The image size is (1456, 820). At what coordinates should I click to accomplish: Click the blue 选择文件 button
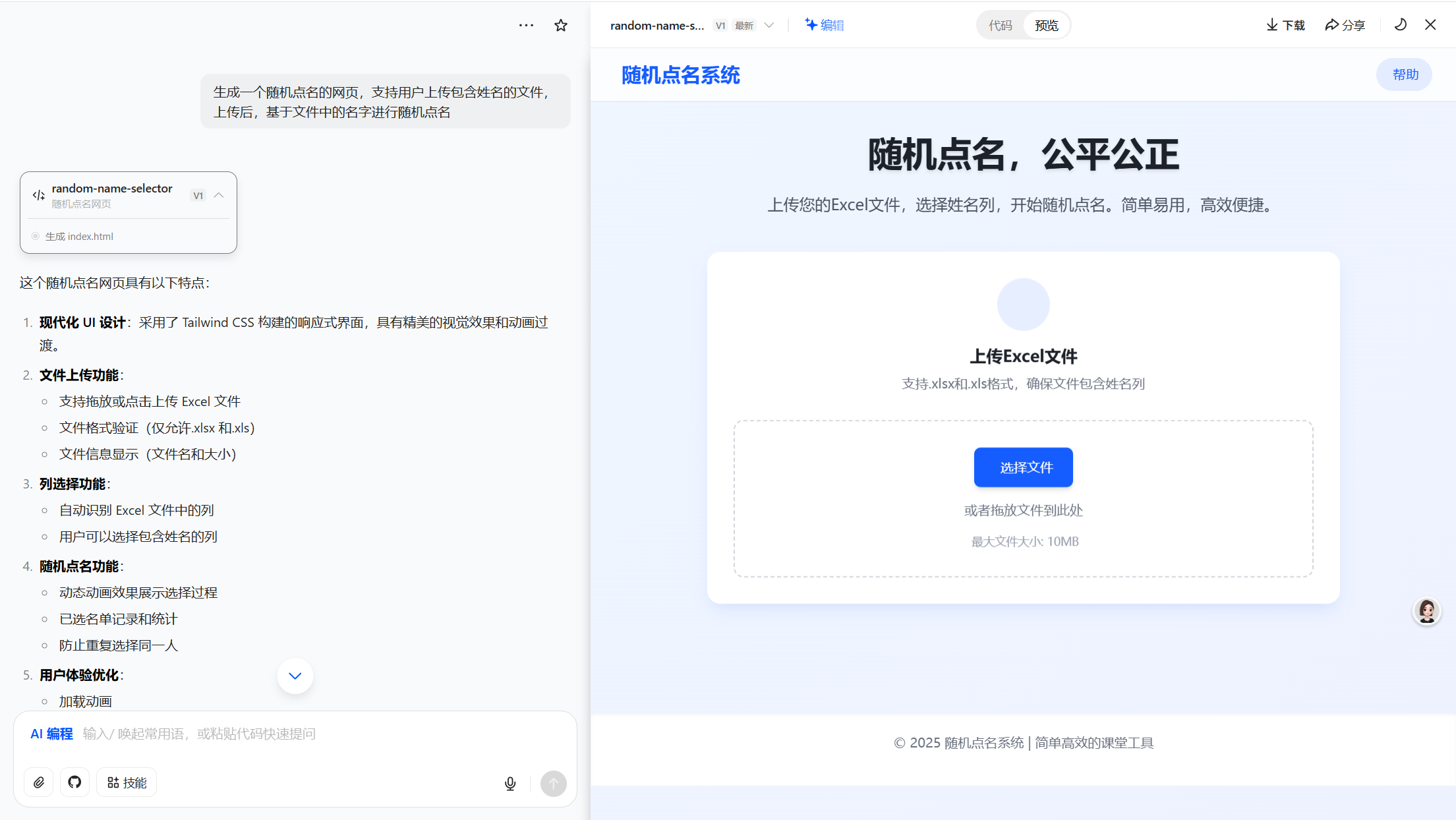point(1023,467)
